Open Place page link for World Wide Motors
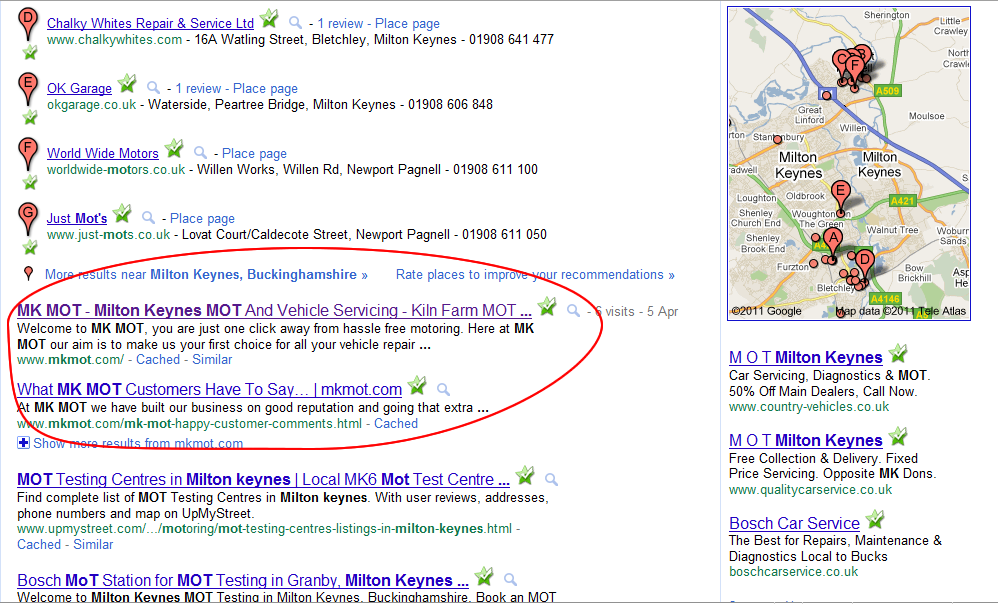The width and height of the screenshot is (998, 604). 254,153
